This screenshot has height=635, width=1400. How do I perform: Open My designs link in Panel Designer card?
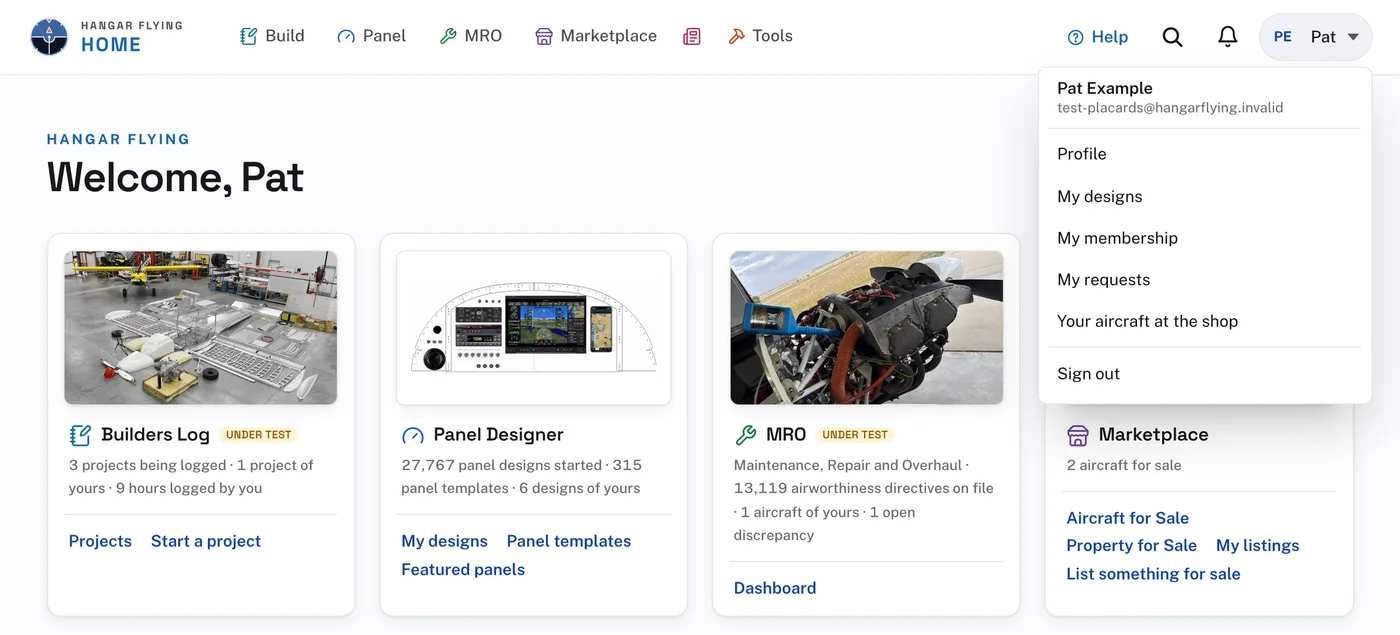click(444, 541)
